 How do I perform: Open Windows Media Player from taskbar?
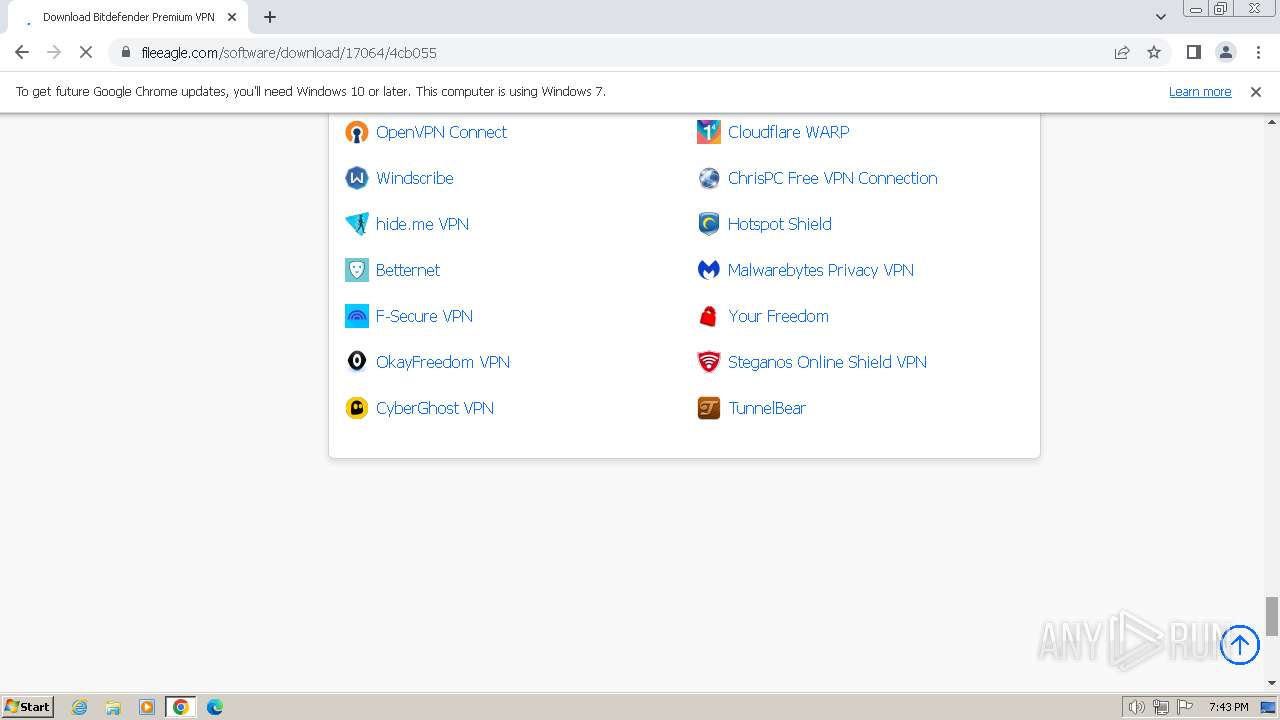click(147, 707)
